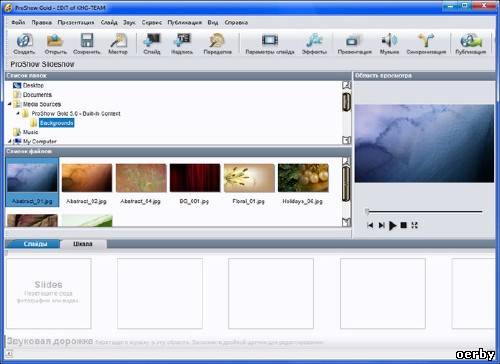
Task: Switch to the Шкала (Timeline) tab
Action: pos(83,244)
